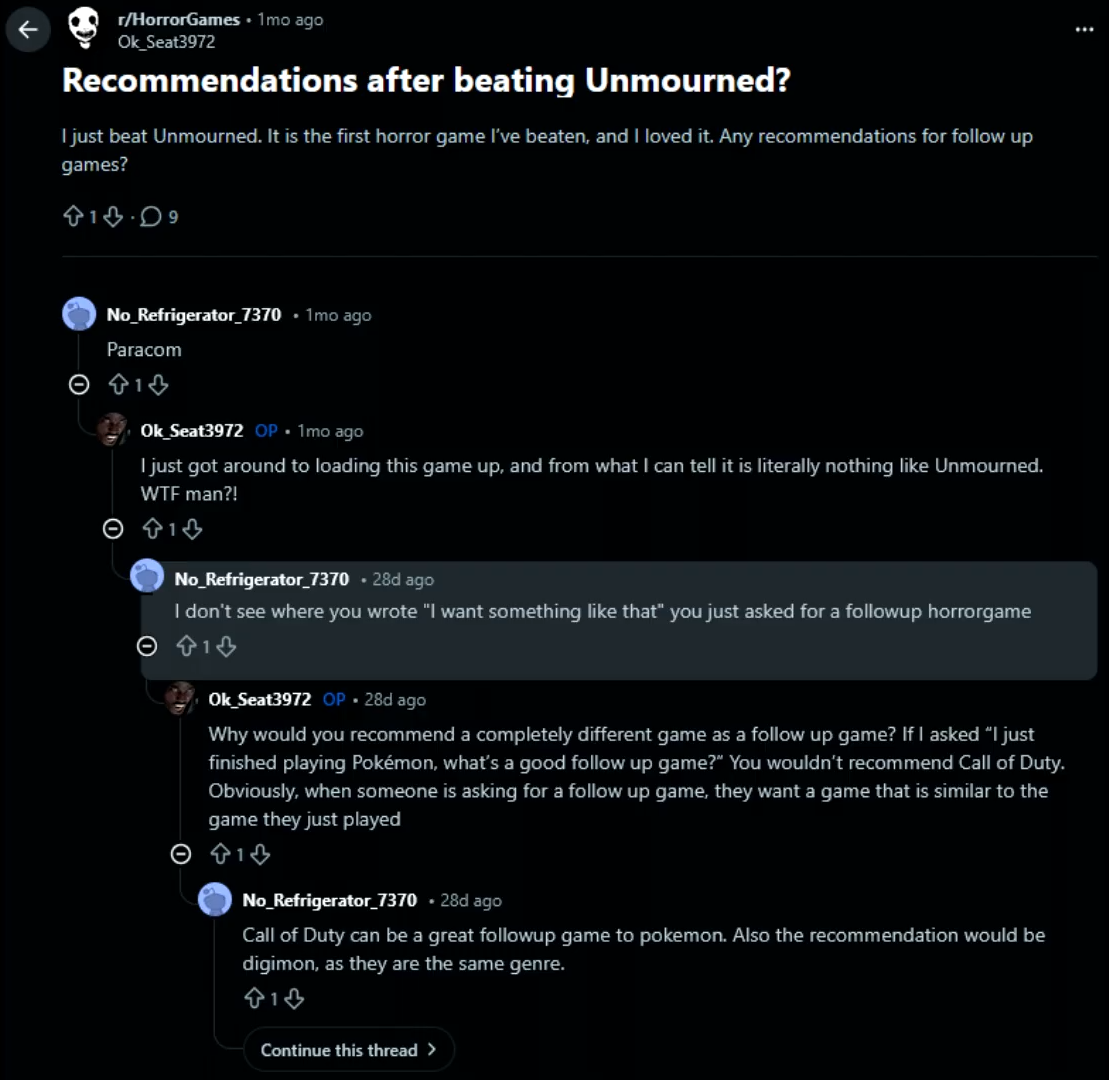Collapse the highlighted 28d ago comment thread

[x=147, y=647]
